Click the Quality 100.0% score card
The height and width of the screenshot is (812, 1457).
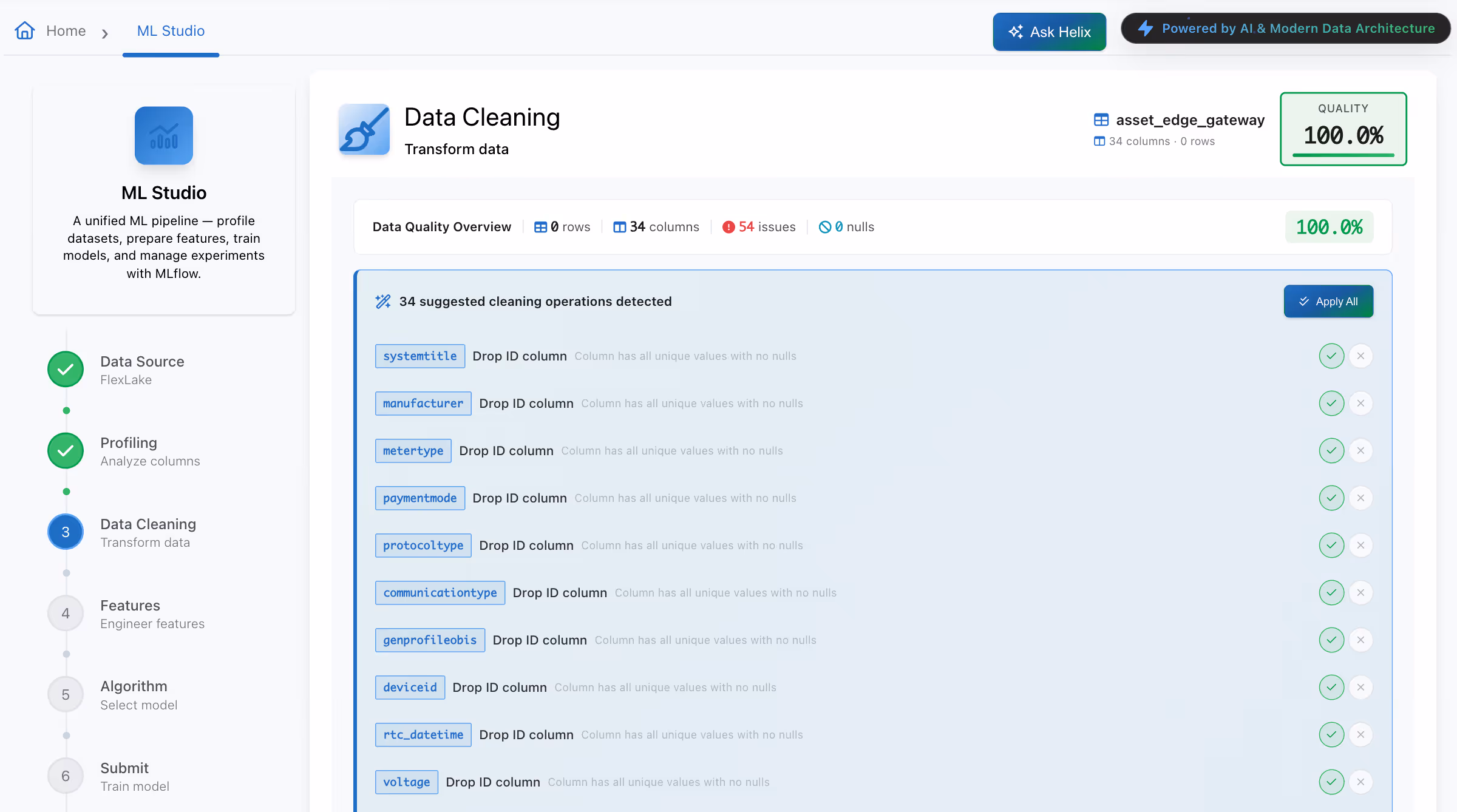[1343, 129]
